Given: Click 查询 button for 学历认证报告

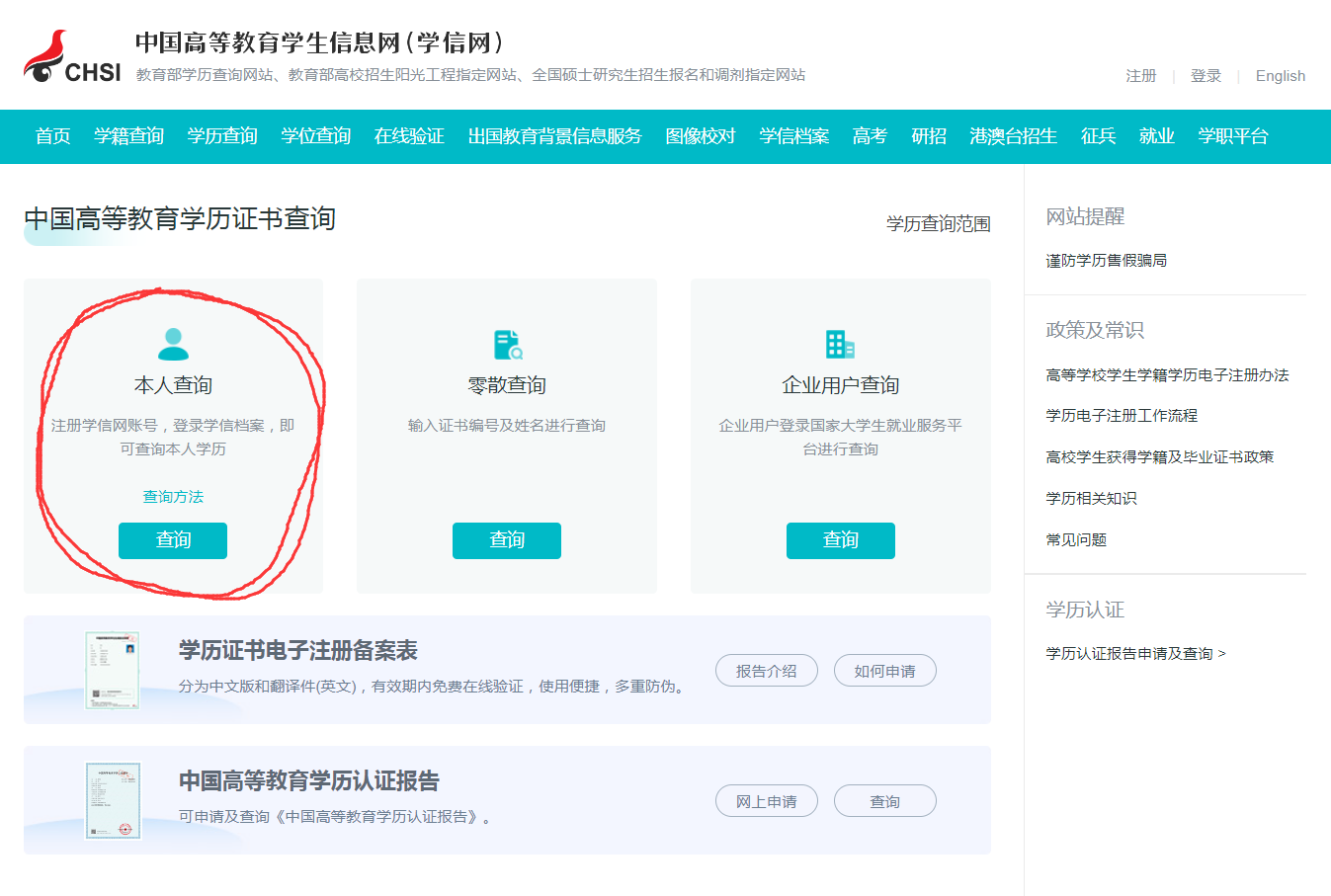Looking at the screenshot, I should coord(885,801).
